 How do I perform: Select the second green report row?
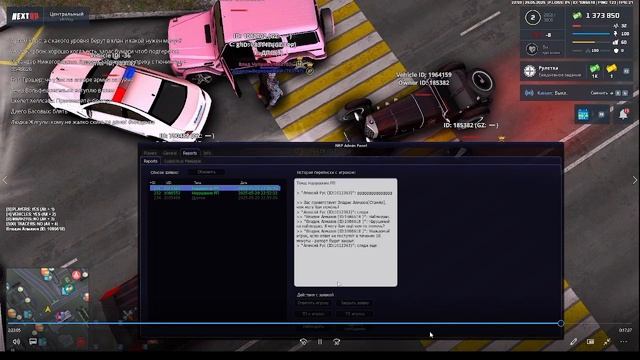215,193
